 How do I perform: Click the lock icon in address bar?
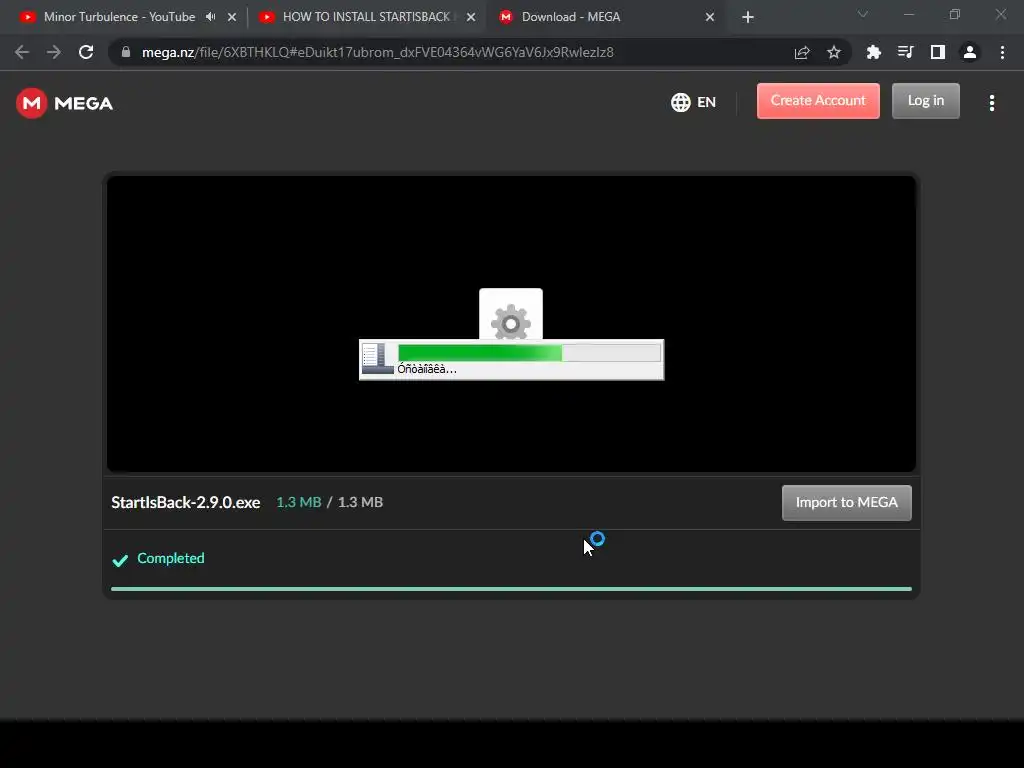[126, 52]
